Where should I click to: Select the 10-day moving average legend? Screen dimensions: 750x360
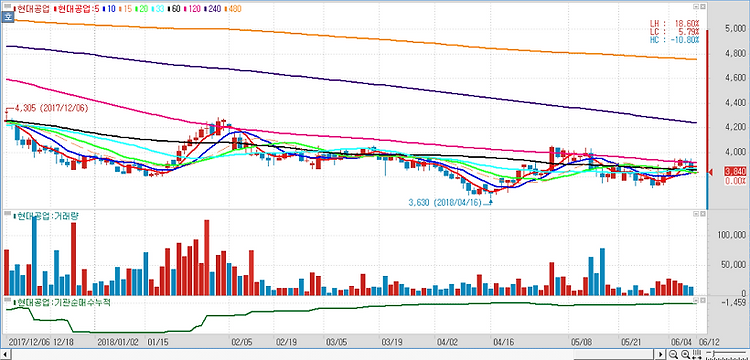pyautogui.click(x=109, y=9)
